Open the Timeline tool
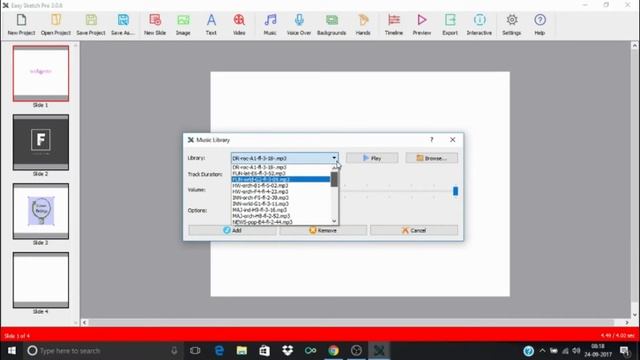The width and height of the screenshot is (640, 360). (394, 24)
